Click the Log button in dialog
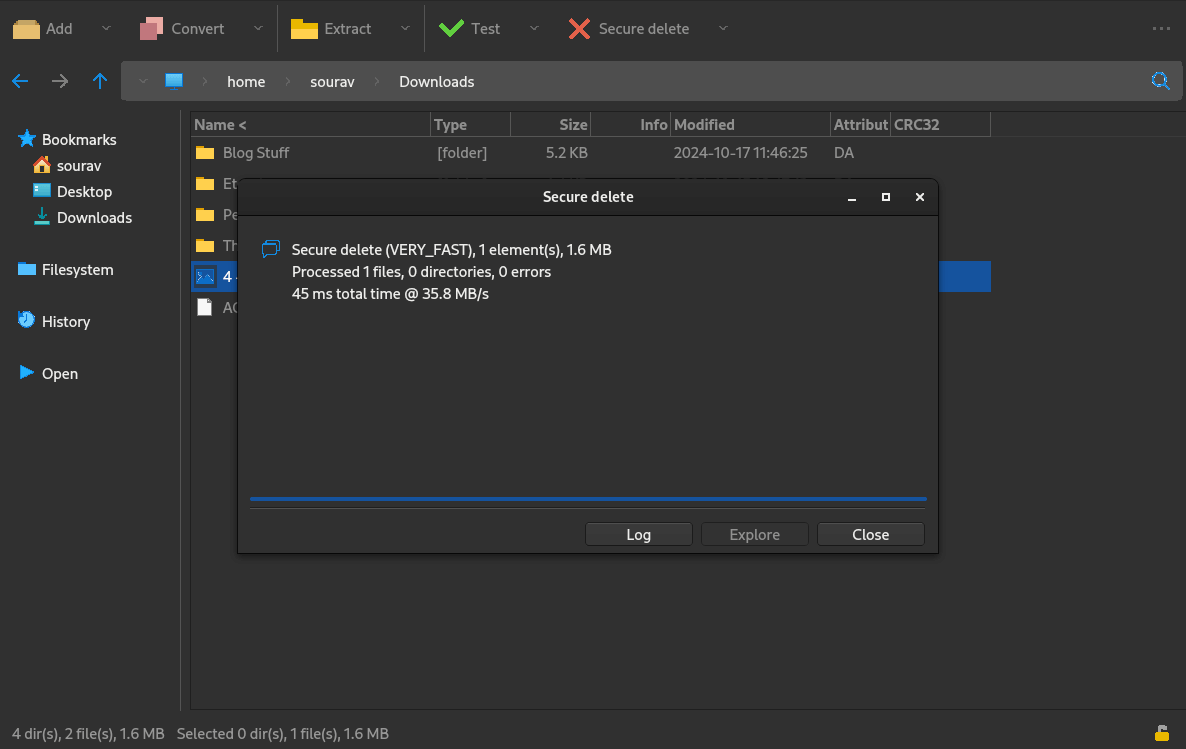Viewport: 1186px width, 749px height. 638,535
